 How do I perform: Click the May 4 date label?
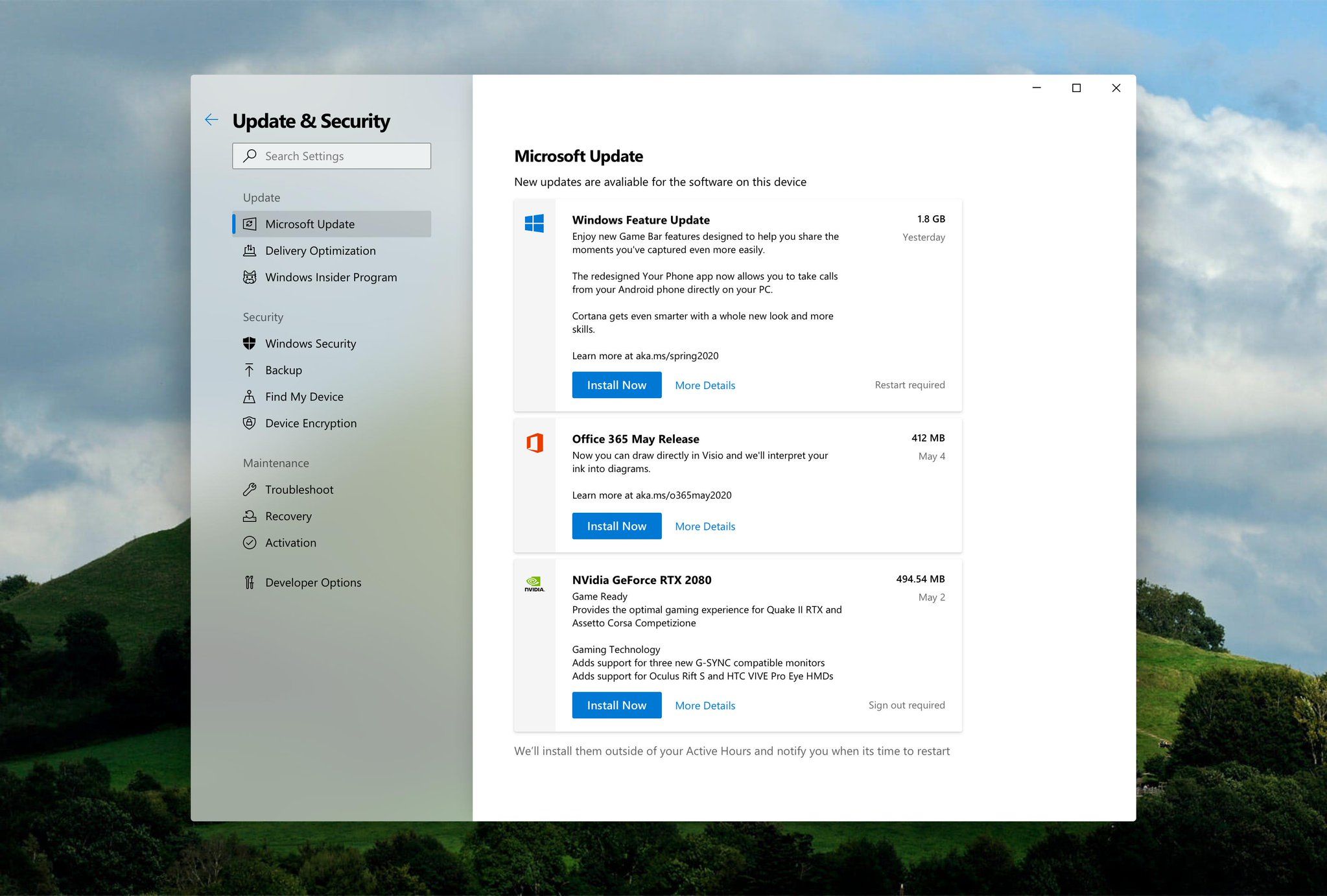[932, 456]
